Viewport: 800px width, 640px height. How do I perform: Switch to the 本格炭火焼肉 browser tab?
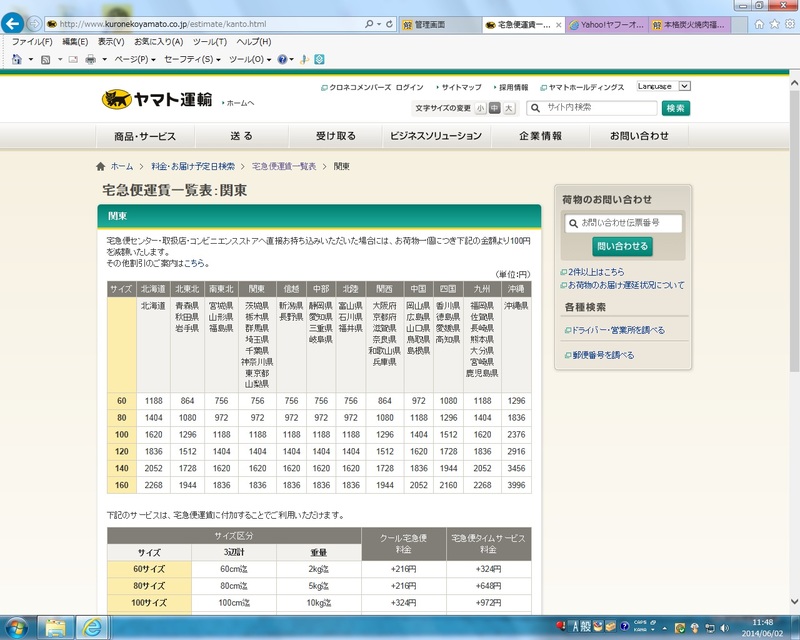(689, 24)
